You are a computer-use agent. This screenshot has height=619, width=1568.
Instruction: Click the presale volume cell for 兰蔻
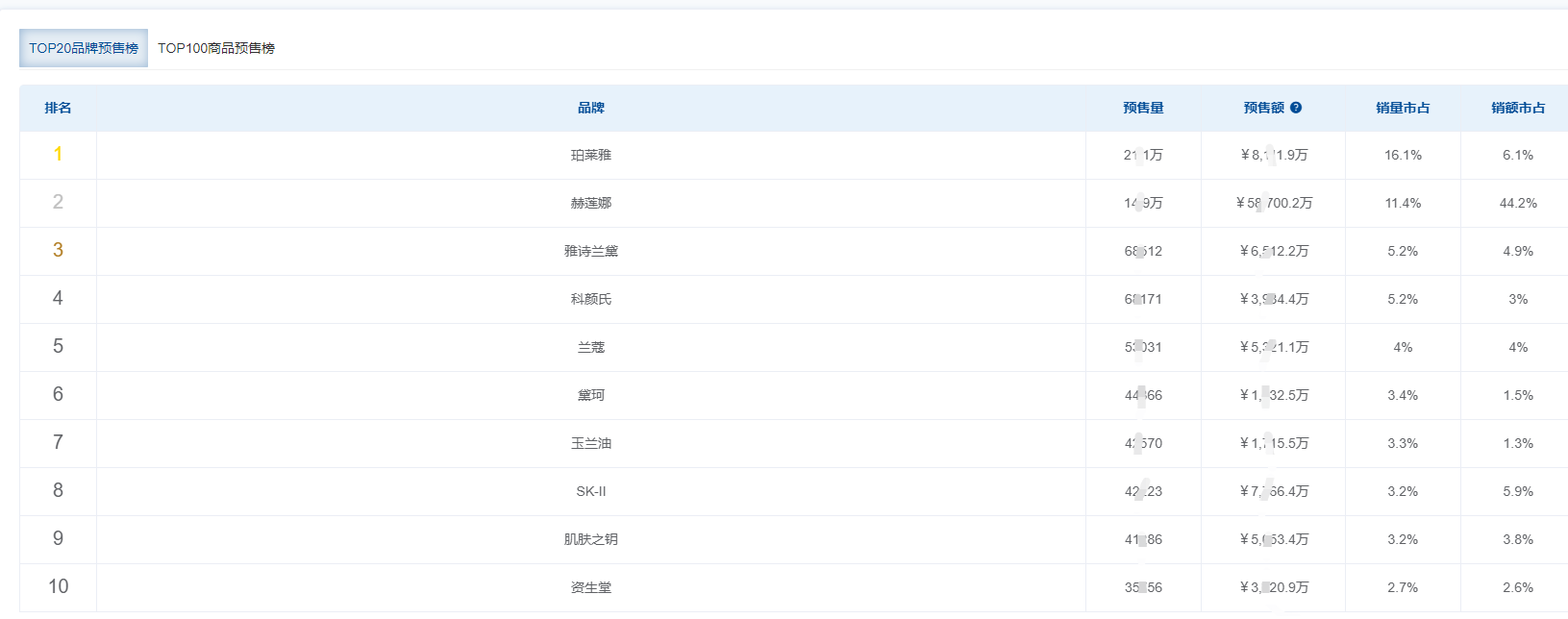1143,347
